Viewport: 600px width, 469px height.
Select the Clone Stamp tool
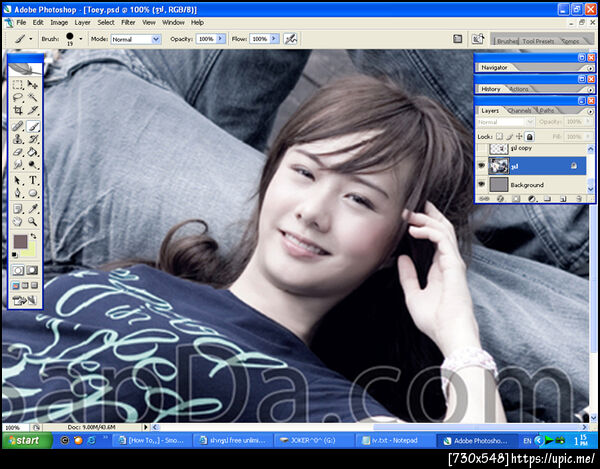pos(18,139)
